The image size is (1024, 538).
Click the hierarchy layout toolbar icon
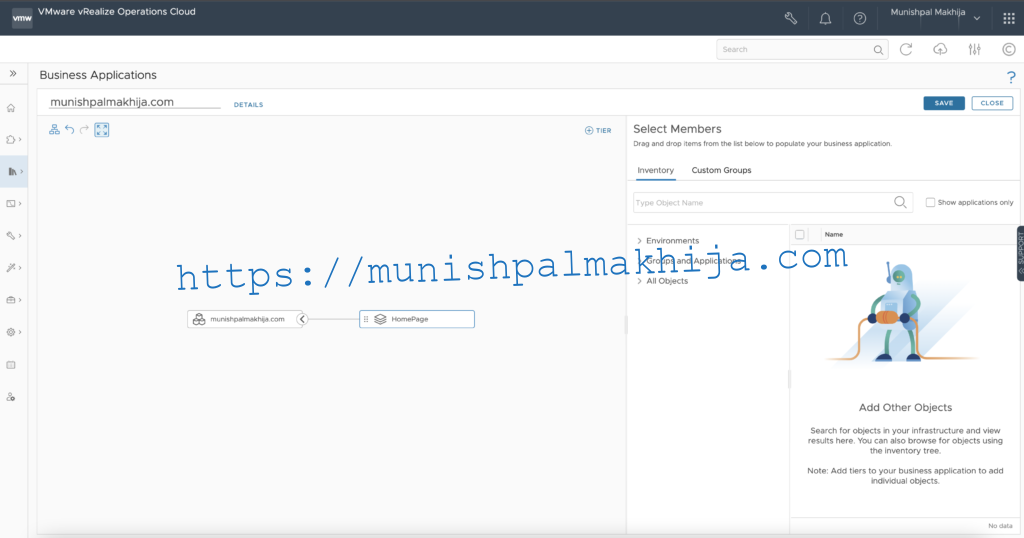[54, 130]
